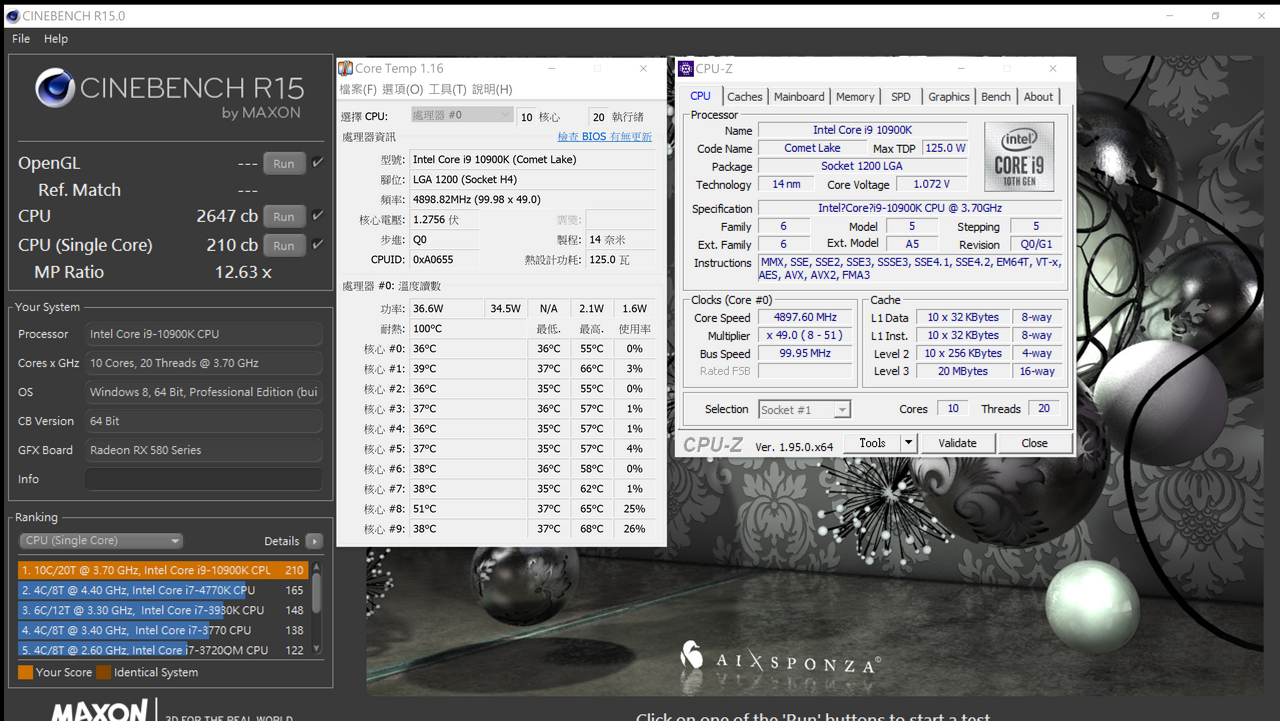
Task: Select ranking row Core i7-3930K CPU
Action: (163, 610)
